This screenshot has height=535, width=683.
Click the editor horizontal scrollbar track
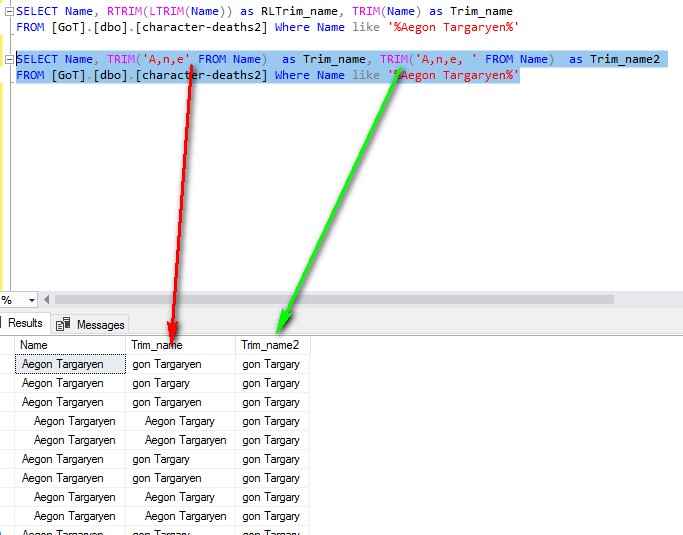point(360,300)
